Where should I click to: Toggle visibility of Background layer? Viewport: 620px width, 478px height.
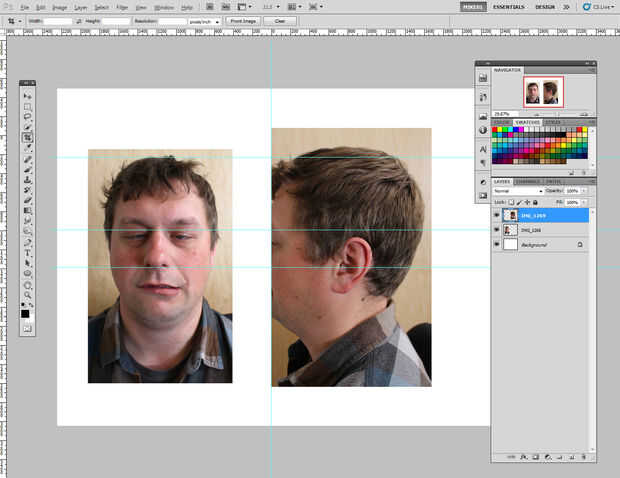(498, 244)
